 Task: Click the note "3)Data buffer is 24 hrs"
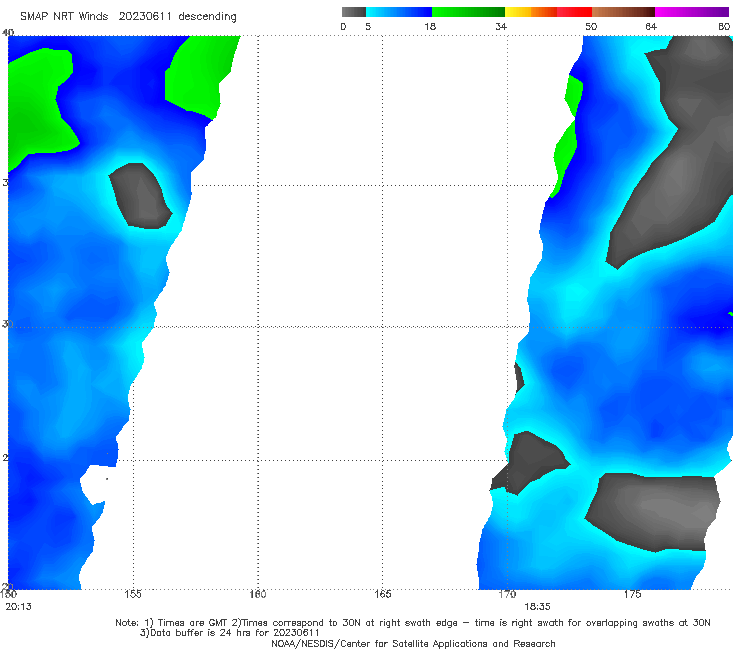pos(230,633)
